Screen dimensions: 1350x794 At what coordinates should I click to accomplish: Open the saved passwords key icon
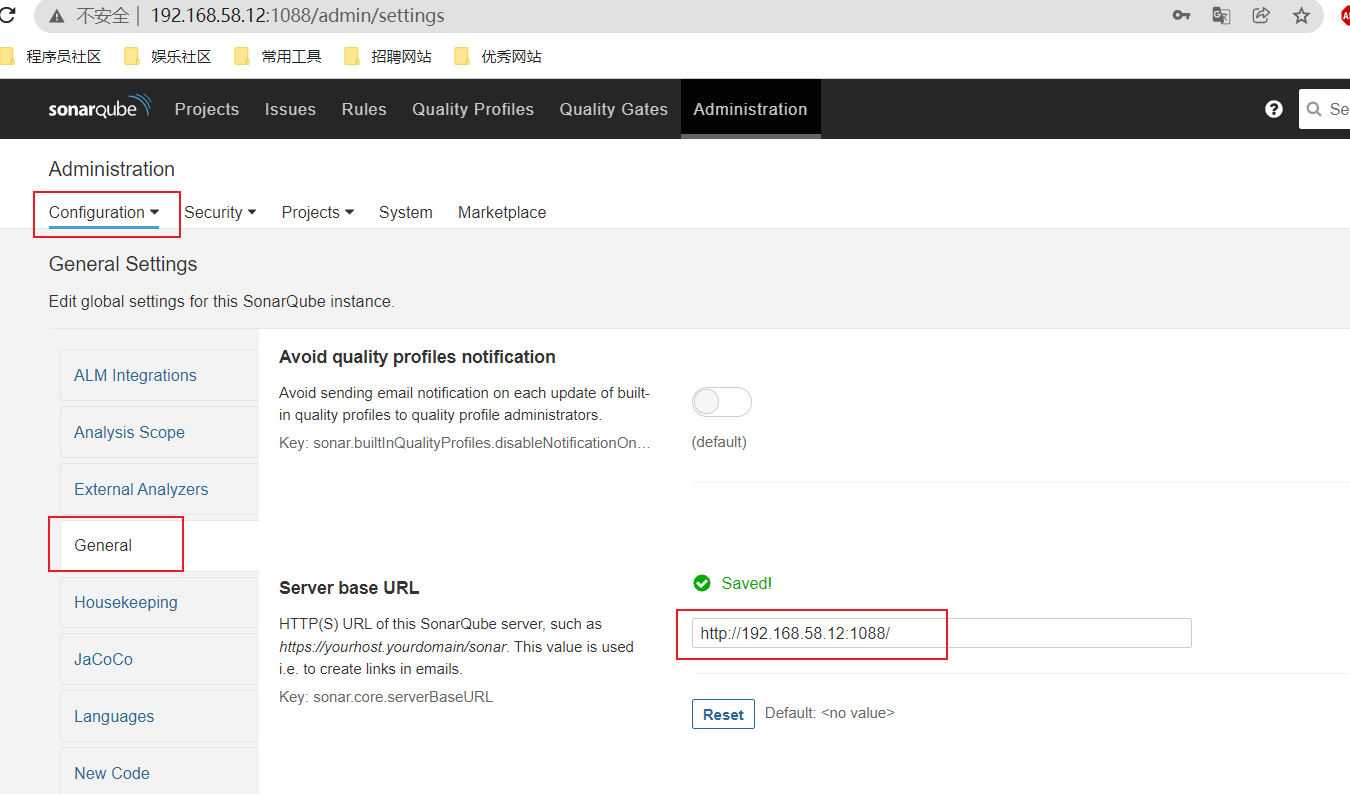coord(1181,15)
